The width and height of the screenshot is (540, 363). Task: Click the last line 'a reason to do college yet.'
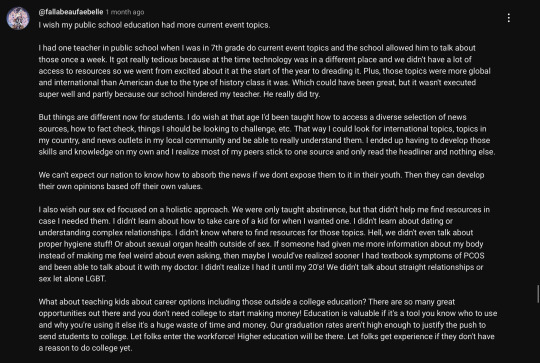point(85,348)
